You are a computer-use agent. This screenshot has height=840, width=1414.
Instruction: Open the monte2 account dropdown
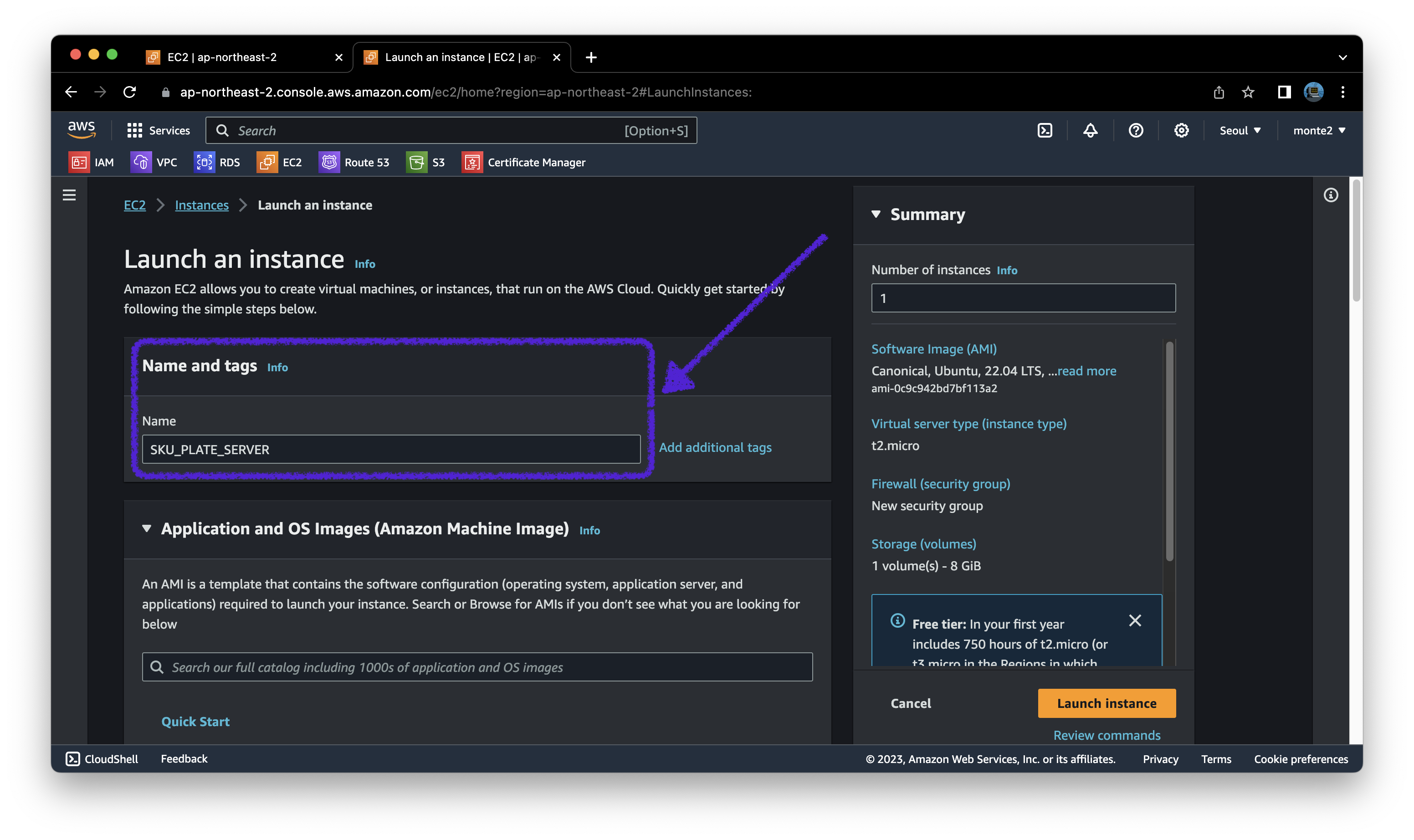[1318, 131]
